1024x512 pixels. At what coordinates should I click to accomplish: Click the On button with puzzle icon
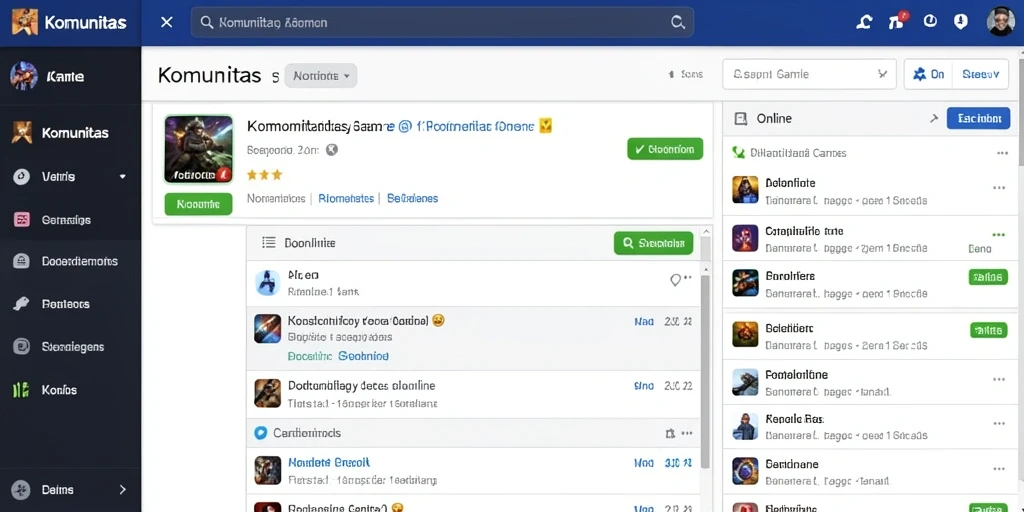[x=928, y=74]
